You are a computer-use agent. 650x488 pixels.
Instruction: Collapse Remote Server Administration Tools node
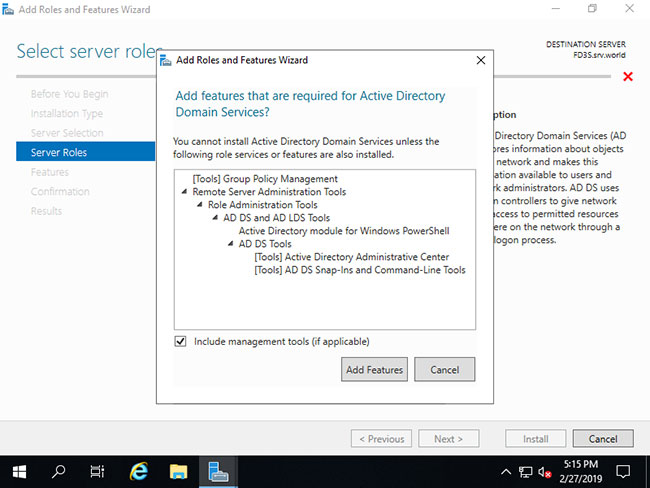pyautogui.click(x=184, y=192)
